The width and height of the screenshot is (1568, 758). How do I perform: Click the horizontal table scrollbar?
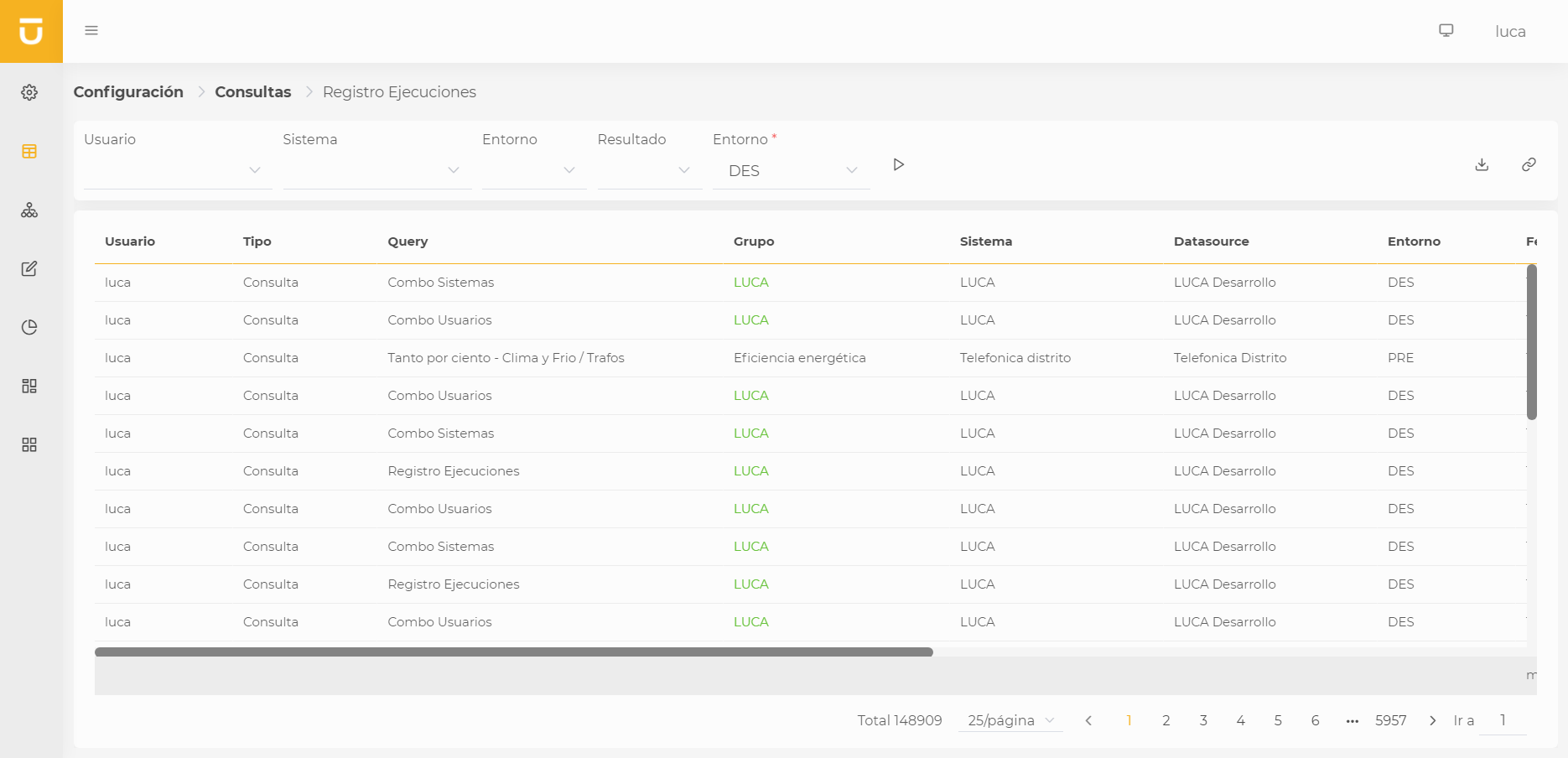[x=513, y=652]
